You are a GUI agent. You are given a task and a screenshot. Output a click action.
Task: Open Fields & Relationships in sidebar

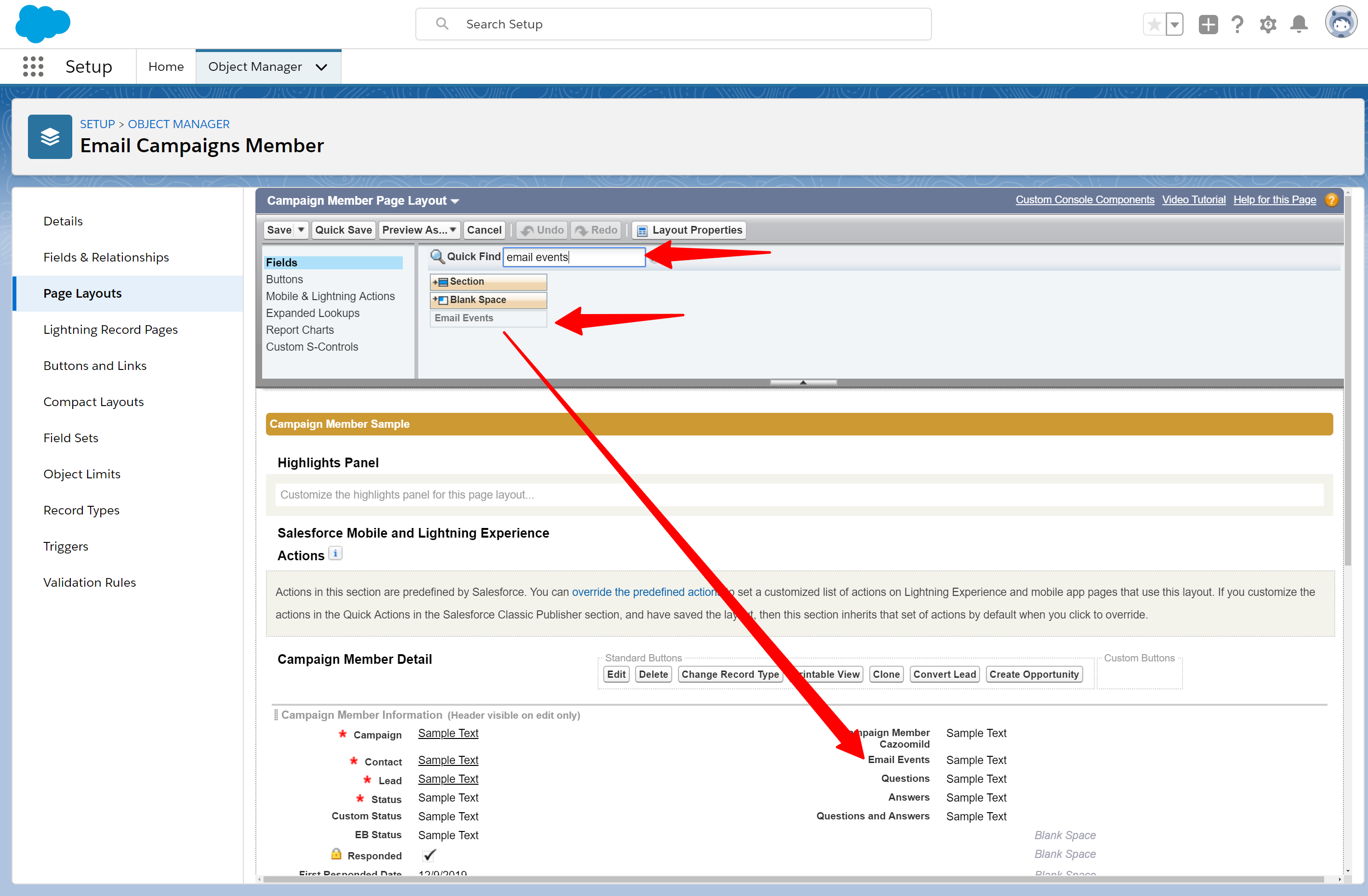pos(106,257)
